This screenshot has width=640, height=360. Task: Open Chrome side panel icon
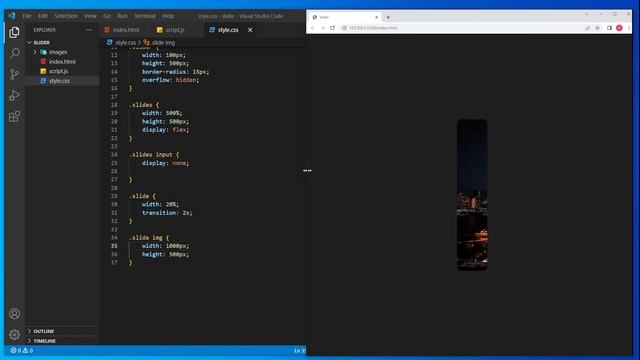609,28
